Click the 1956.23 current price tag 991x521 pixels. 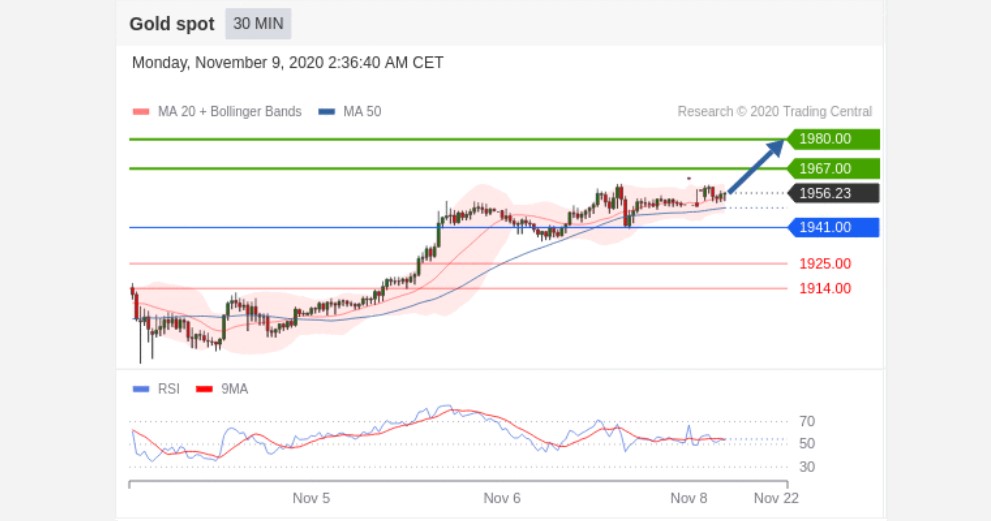coord(833,193)
